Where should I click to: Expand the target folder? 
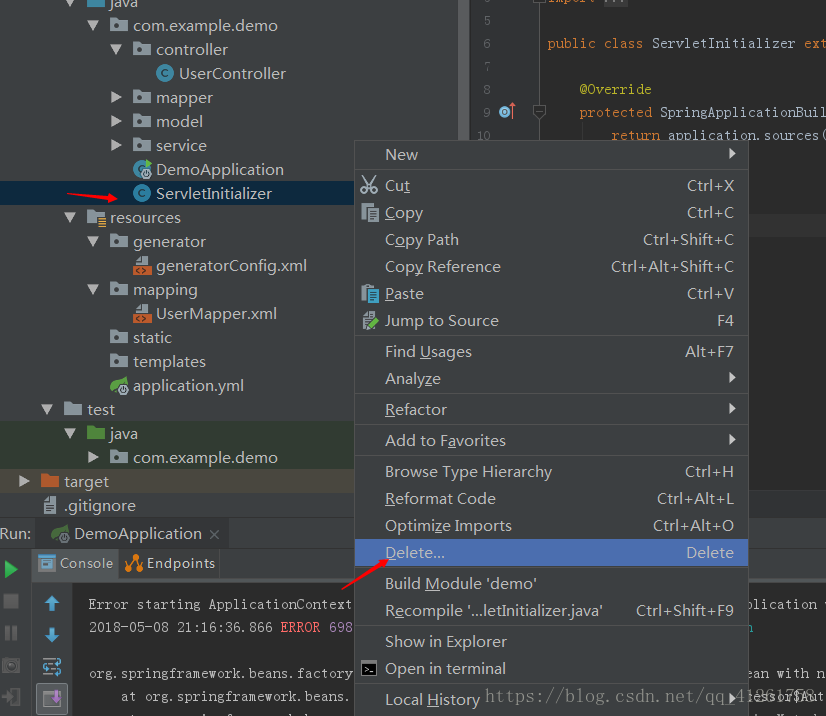24,480
